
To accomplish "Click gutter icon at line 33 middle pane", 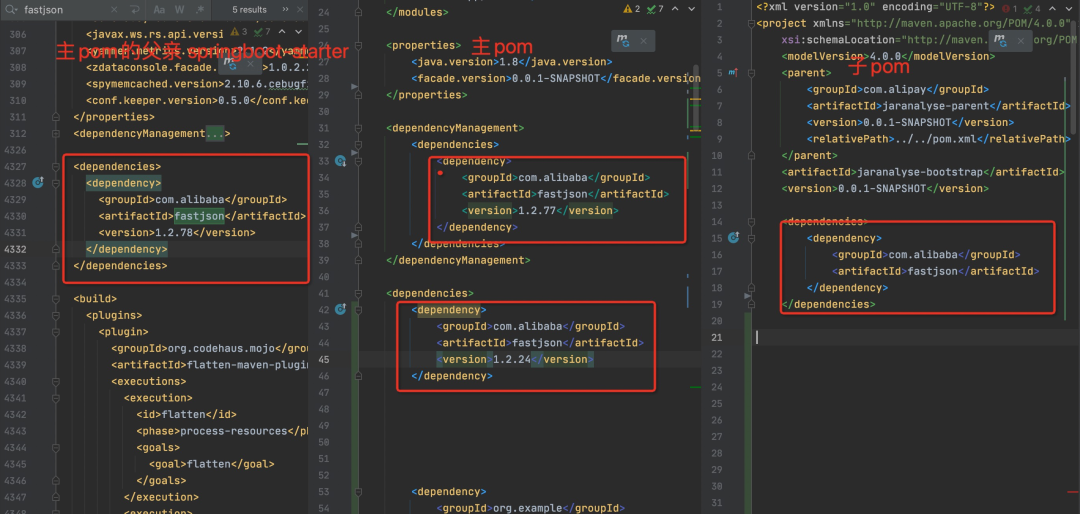I will coord(340,161).
